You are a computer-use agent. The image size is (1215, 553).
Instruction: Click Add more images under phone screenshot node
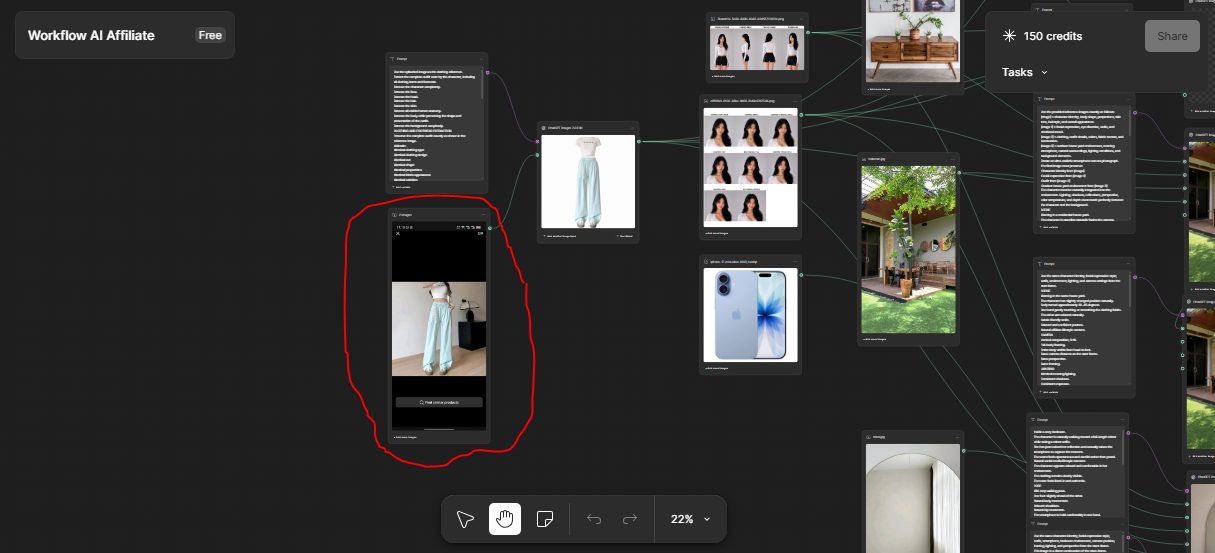click(x=406, y=437)
